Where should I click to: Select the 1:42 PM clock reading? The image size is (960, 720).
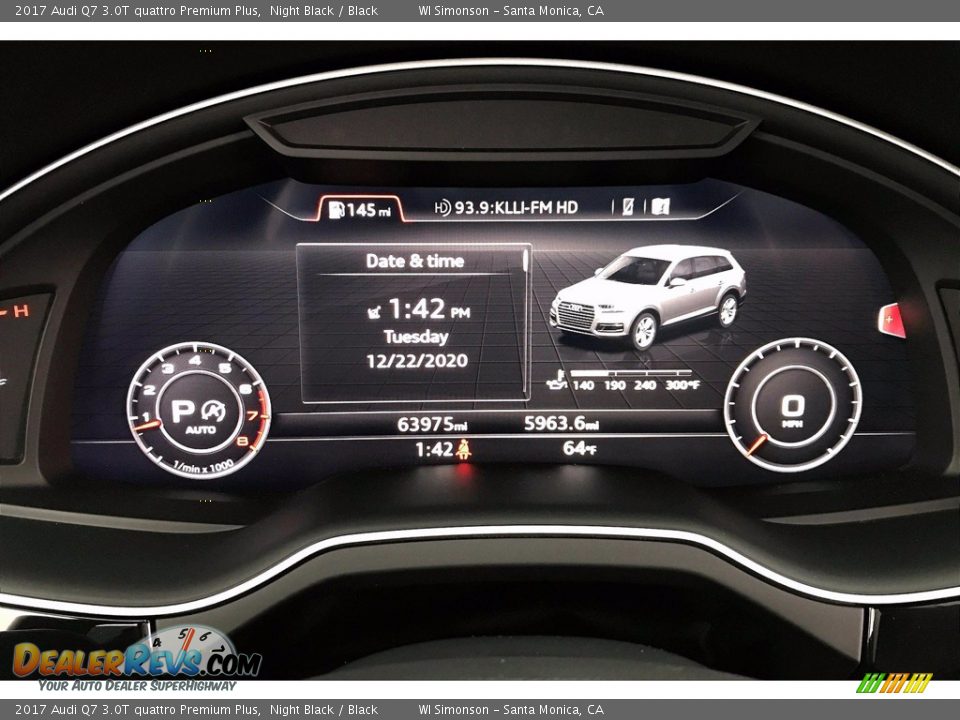click(429, 309)
